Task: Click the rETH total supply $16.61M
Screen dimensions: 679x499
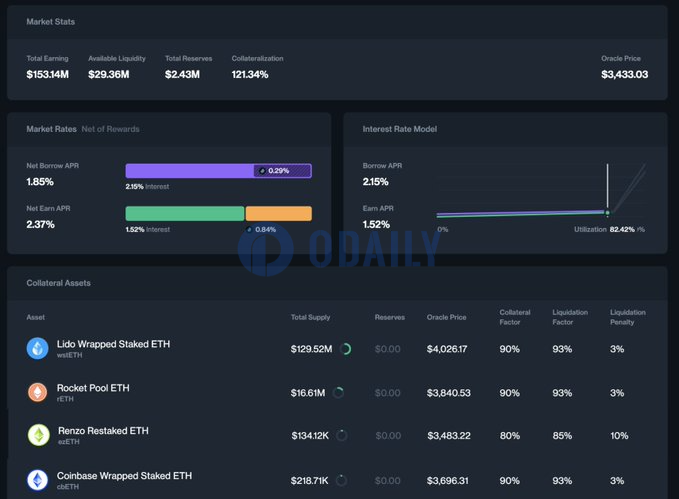Action: click(308, 393)
